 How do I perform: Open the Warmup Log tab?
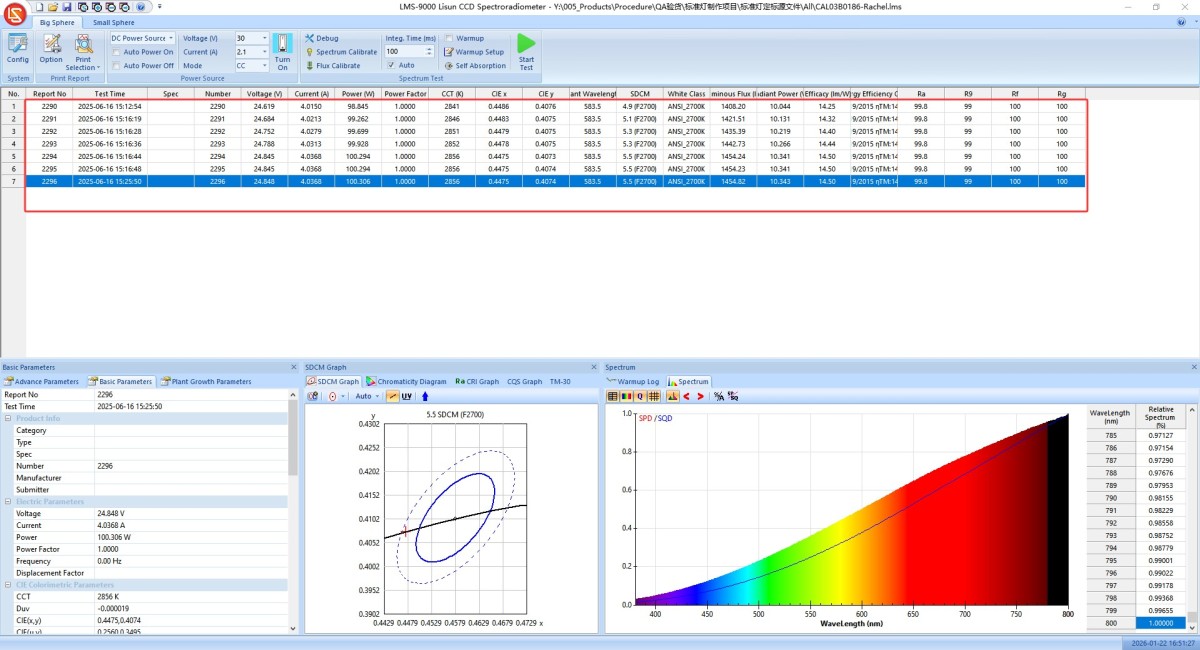tap(633, 381)
